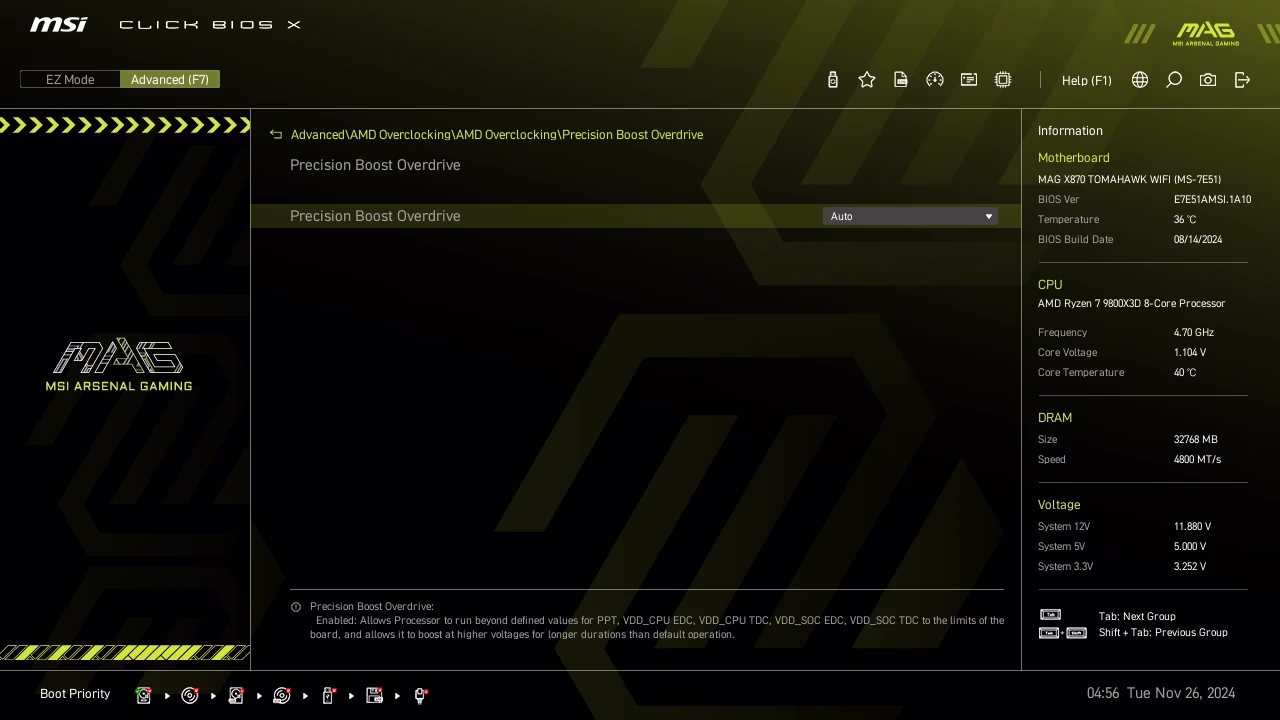Select hard disk boot device with green check
1280x720 pixels.
point(144,695)
